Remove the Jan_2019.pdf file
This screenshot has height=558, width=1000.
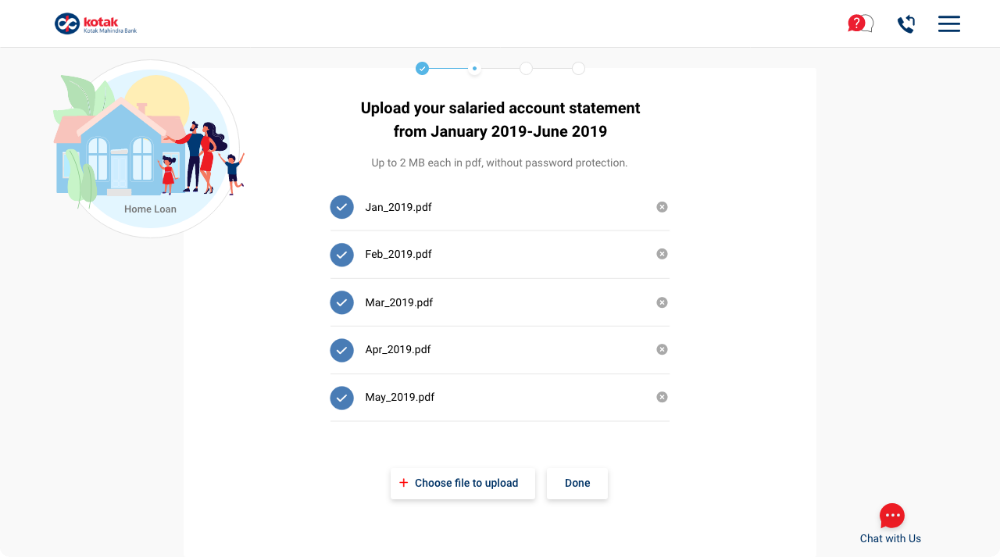[662, 207]
